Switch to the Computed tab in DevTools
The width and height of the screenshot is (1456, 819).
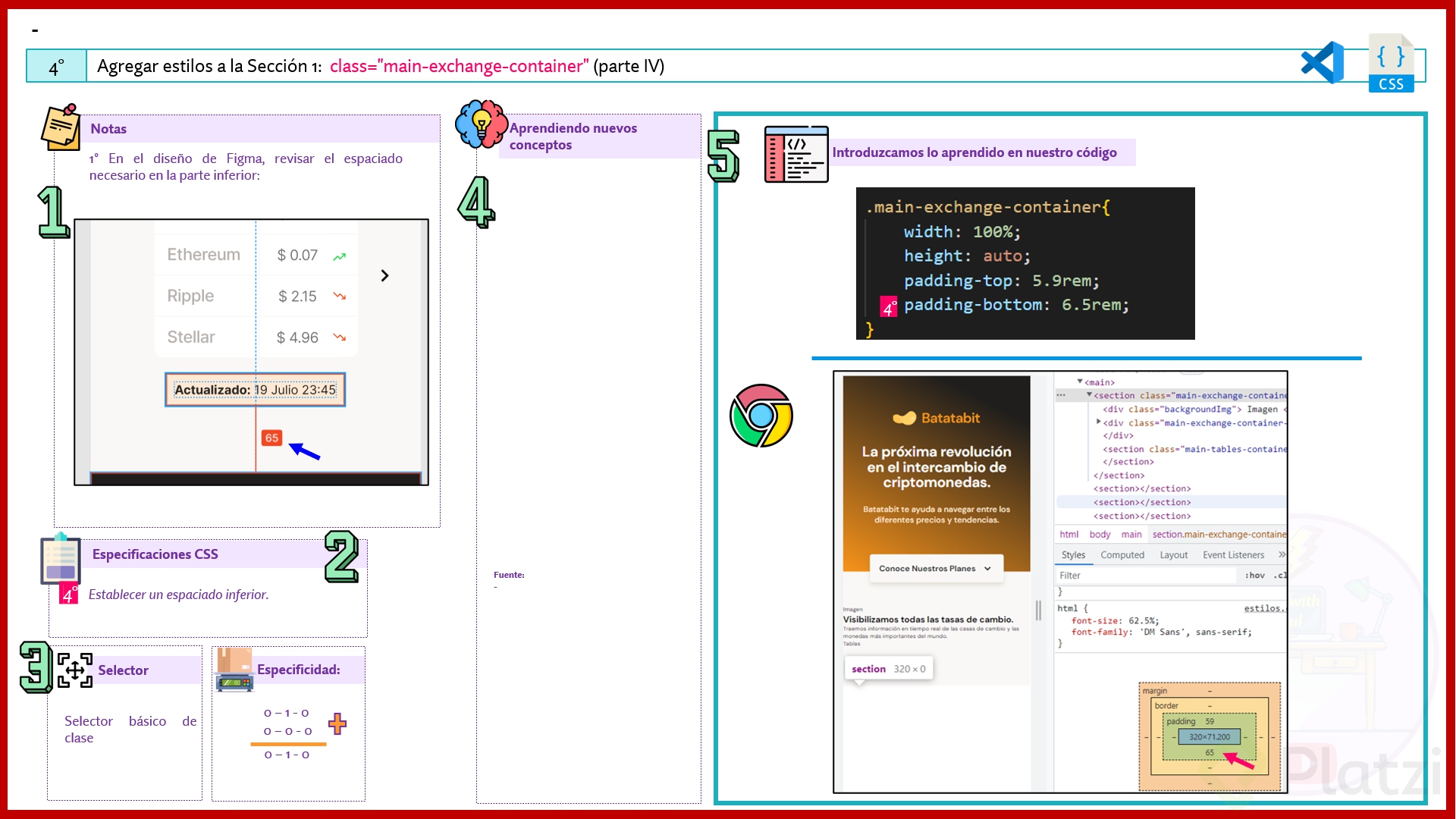(x=1122, y=555)
